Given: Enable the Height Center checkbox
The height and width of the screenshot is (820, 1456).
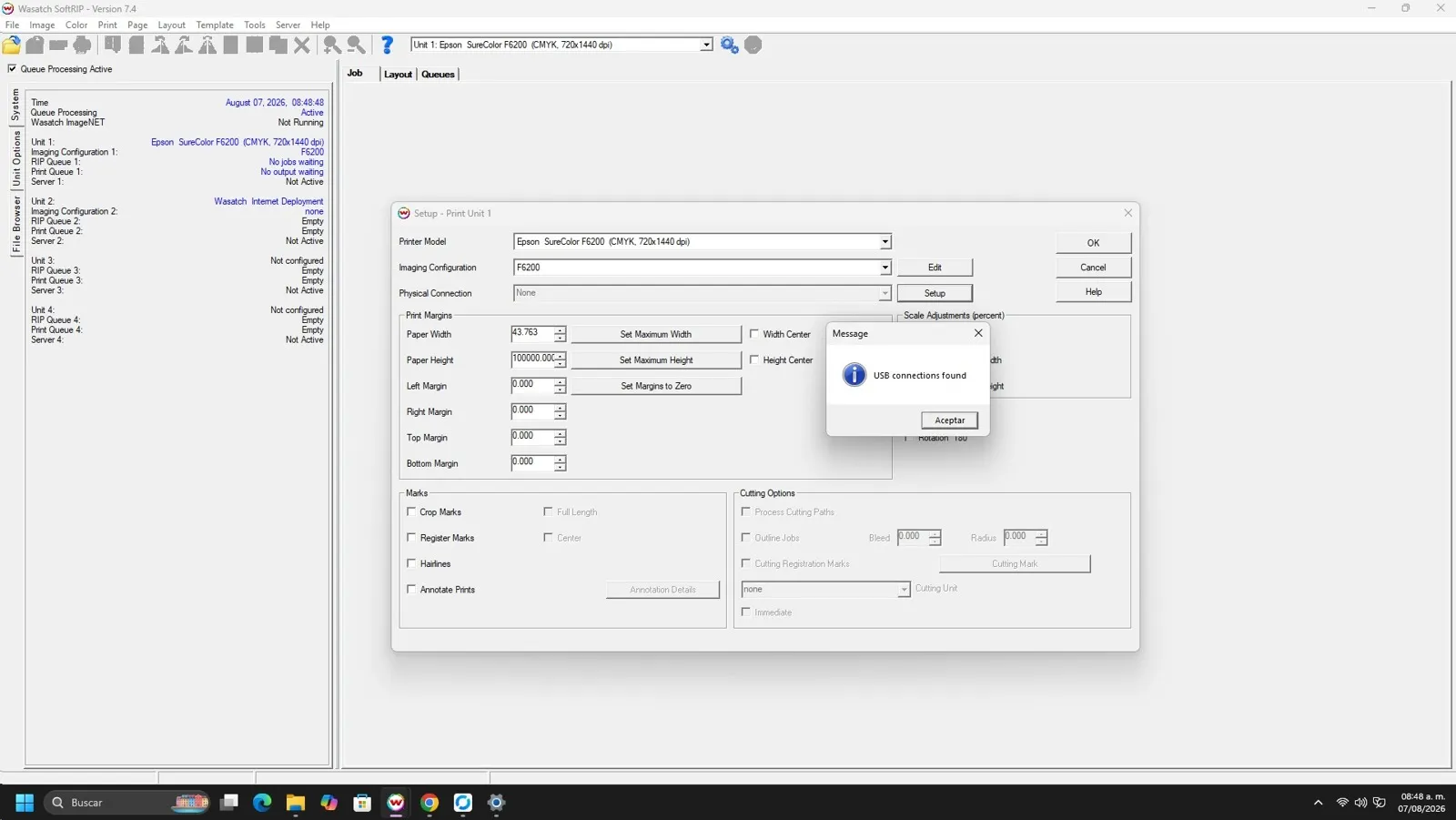Looking at the screenshot, I should pos(754,359).
